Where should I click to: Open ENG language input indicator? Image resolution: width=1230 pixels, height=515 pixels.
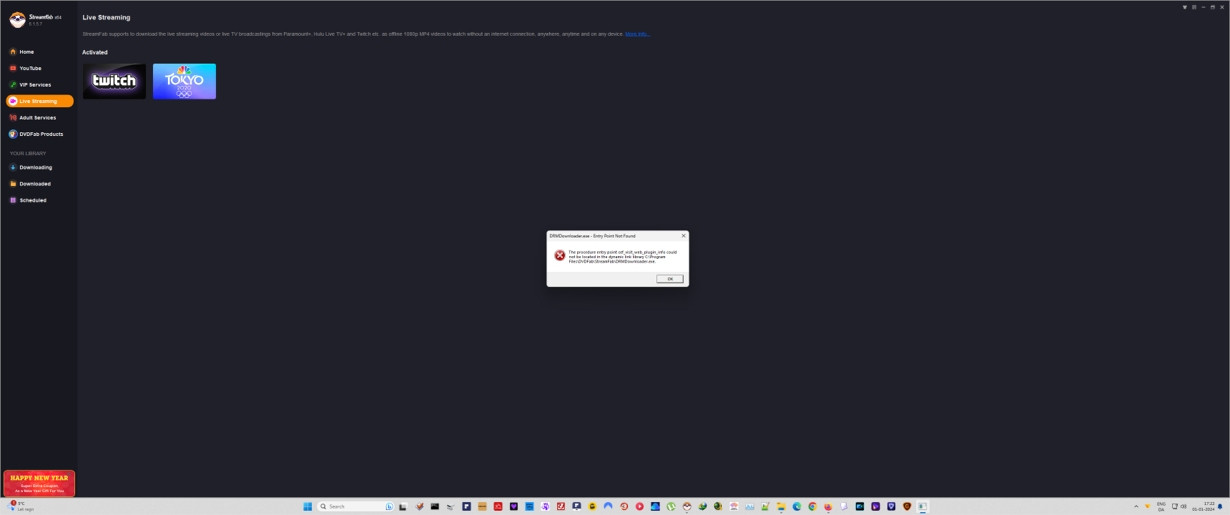pyautogui.click(x=1161, y=507)
